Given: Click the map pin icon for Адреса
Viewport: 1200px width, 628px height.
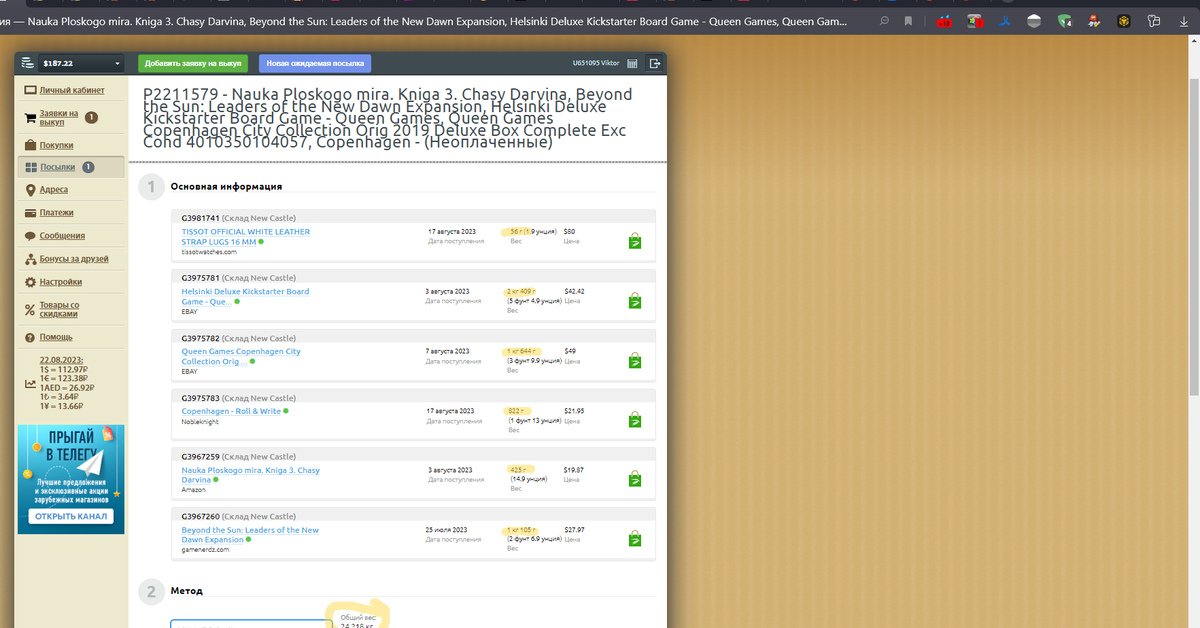Looking at the screenshot, I should [x=31, y=190].
